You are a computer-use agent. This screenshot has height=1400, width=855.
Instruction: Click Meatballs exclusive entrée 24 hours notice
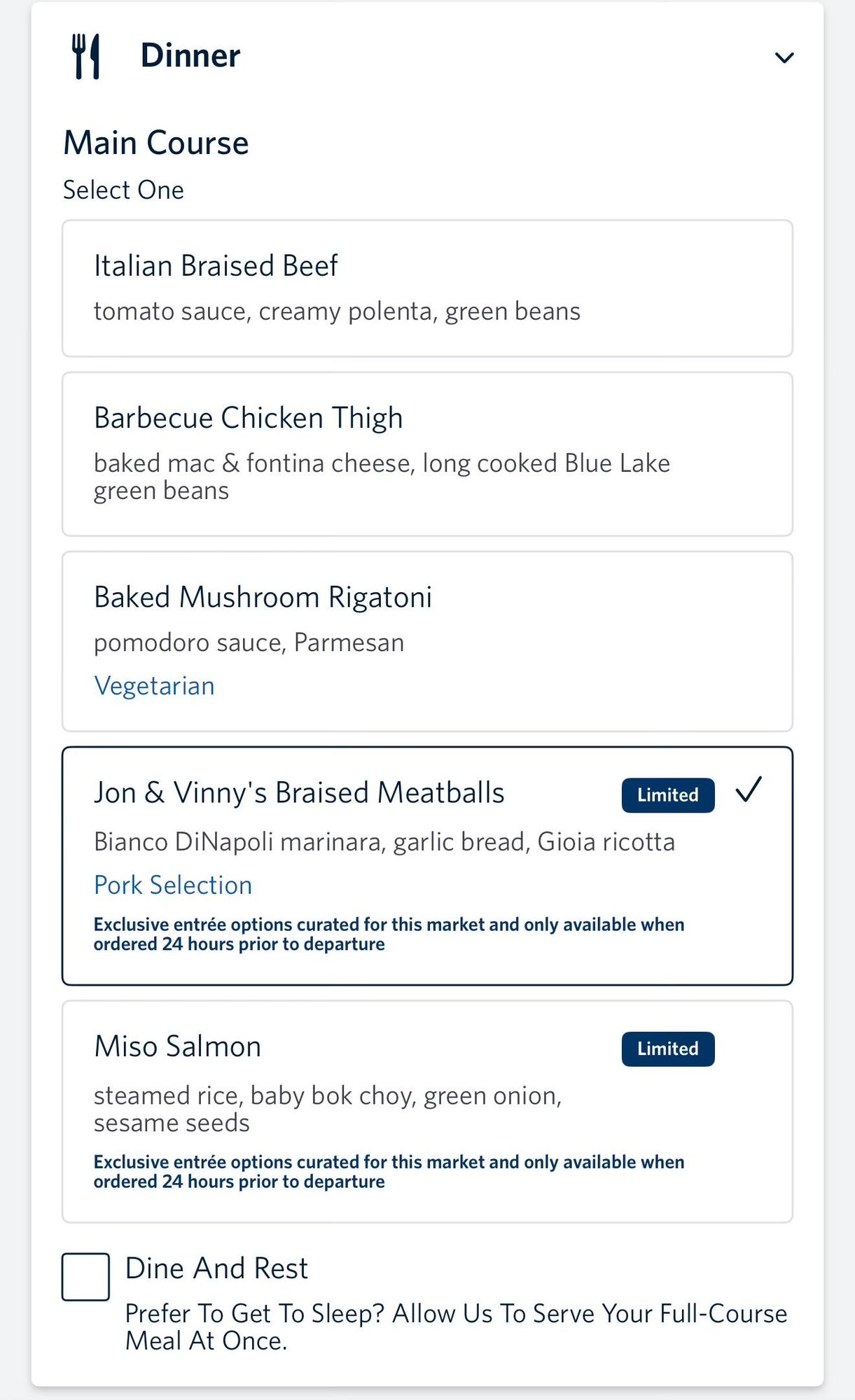click(x=389, y=934)
